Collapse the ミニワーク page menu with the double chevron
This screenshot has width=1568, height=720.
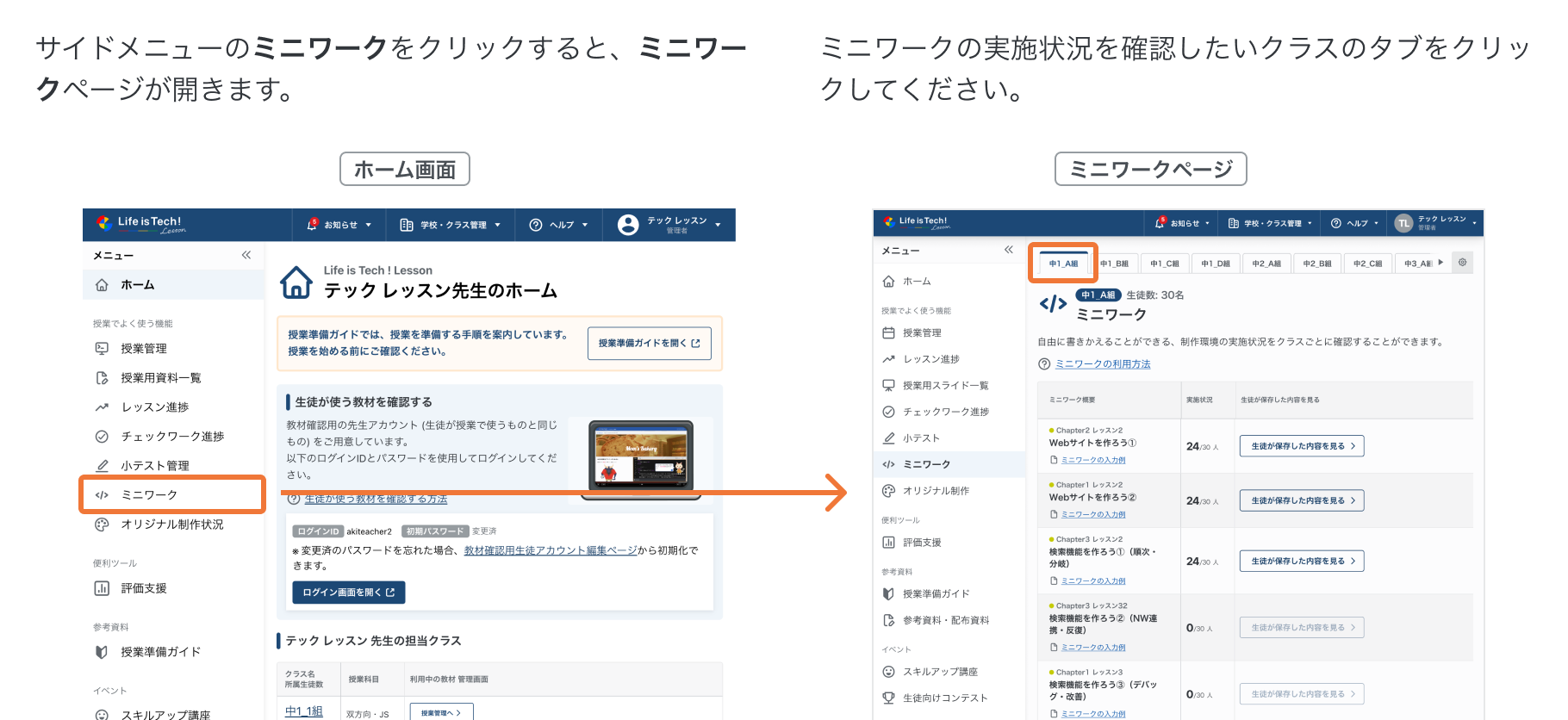tap(1009, 250)
